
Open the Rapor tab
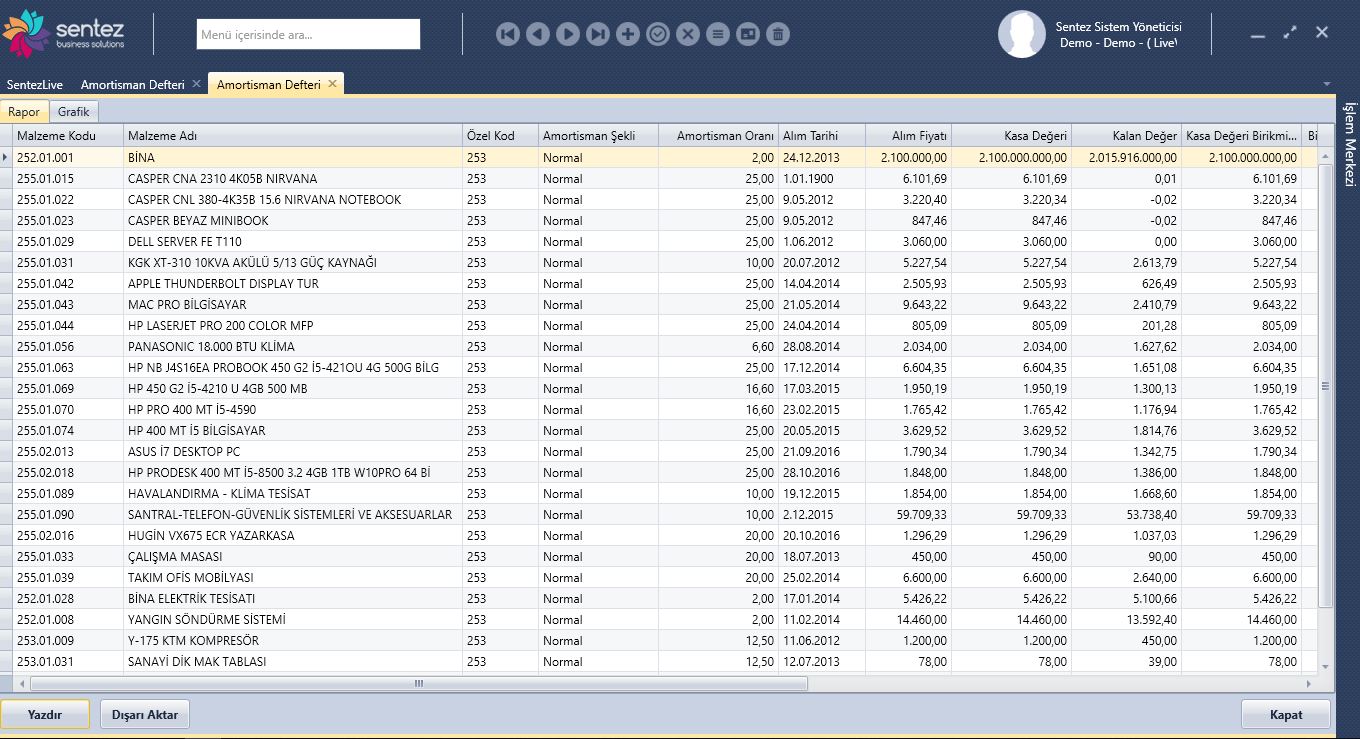tap(24, 112)
